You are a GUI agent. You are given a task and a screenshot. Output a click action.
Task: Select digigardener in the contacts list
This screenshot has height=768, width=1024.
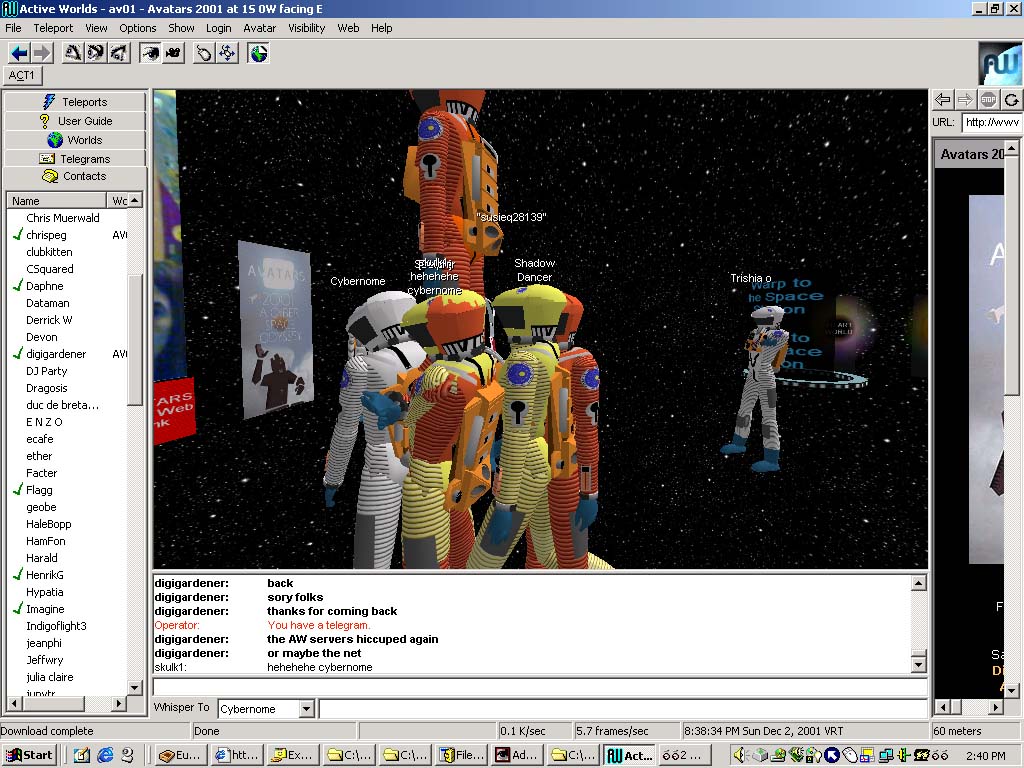click(x=56, y=354)
